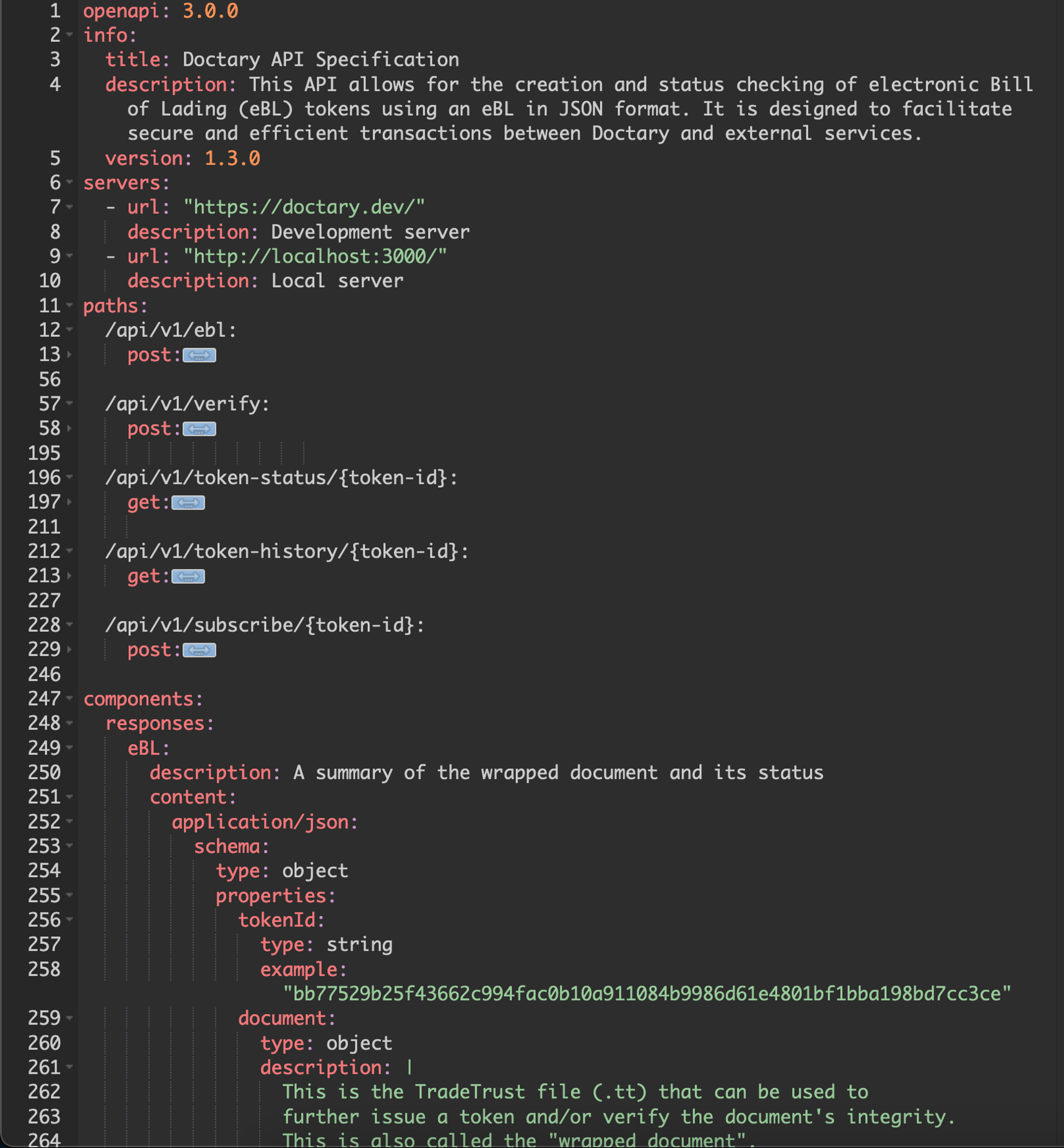The height and width of the screenshot is (1148, 1064).
Task: Click the eBL: key
Action: (x=149, y=748)
